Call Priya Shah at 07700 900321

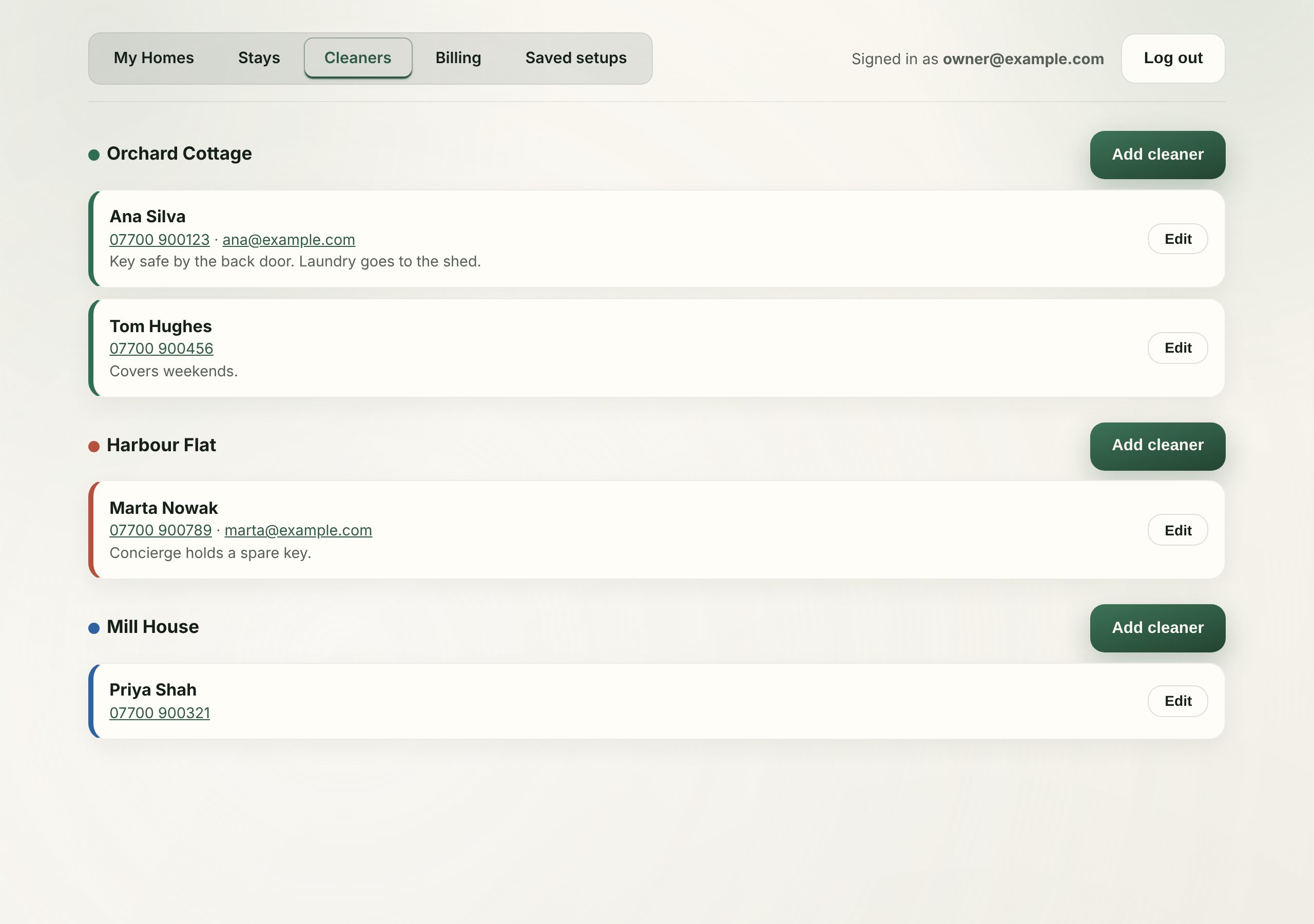pyautogui.click(x=160, y=714)
